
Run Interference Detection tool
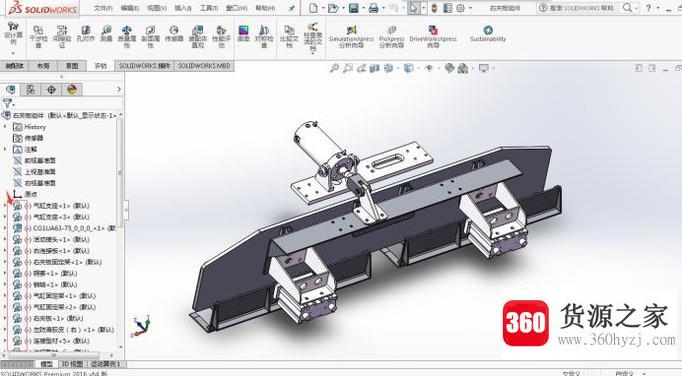[38, 36]
